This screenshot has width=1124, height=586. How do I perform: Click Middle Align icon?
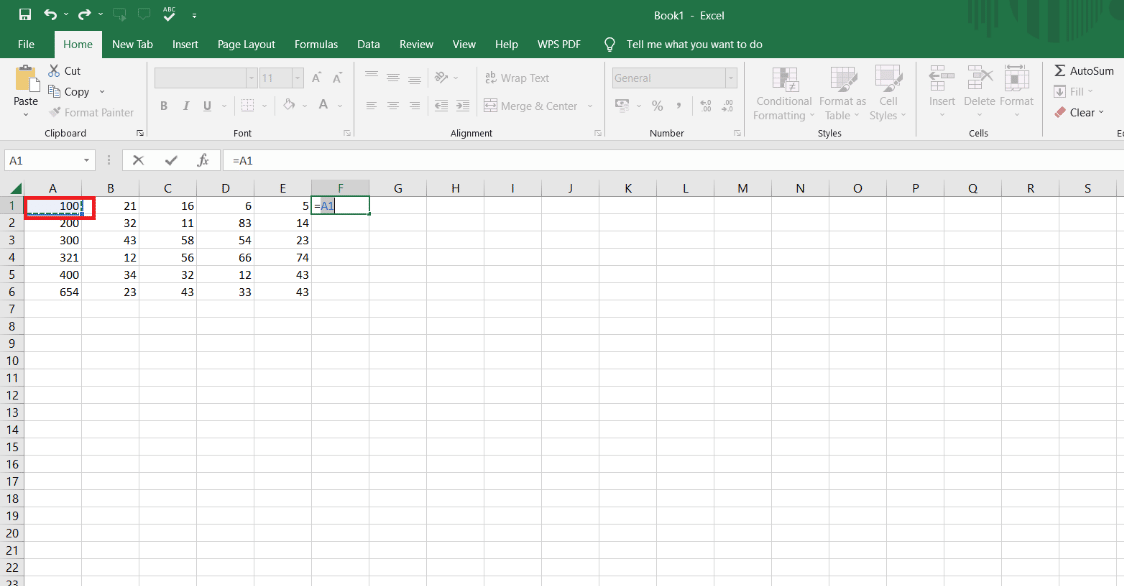(x=393, y=77)
